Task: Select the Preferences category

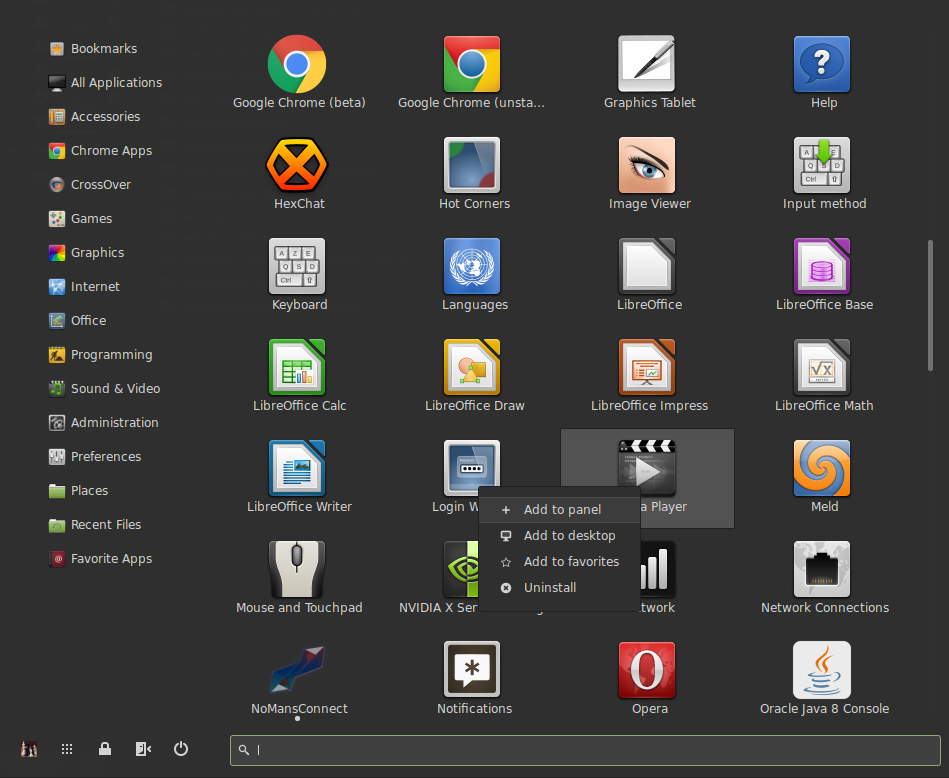Action: (x=95, y=457)
